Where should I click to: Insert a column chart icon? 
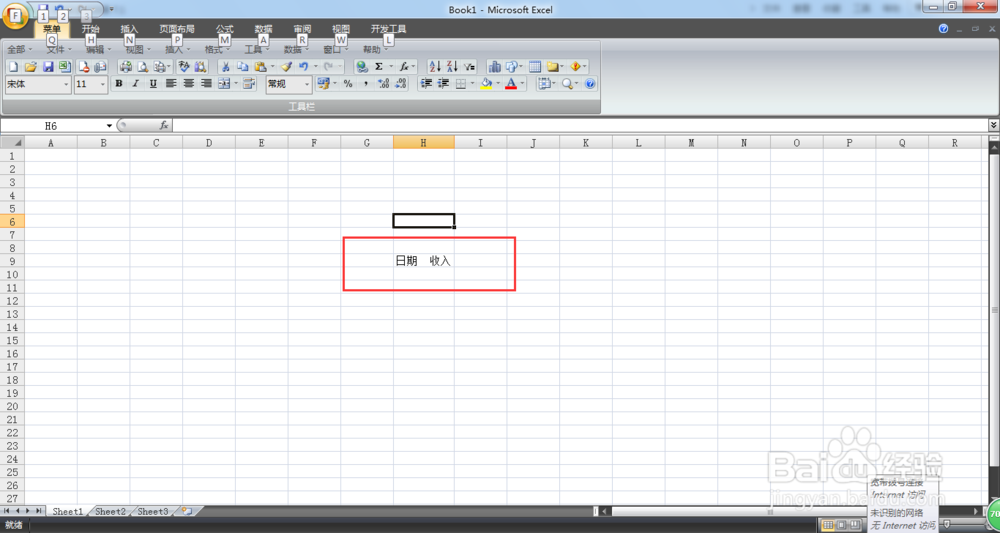point(494,67)
